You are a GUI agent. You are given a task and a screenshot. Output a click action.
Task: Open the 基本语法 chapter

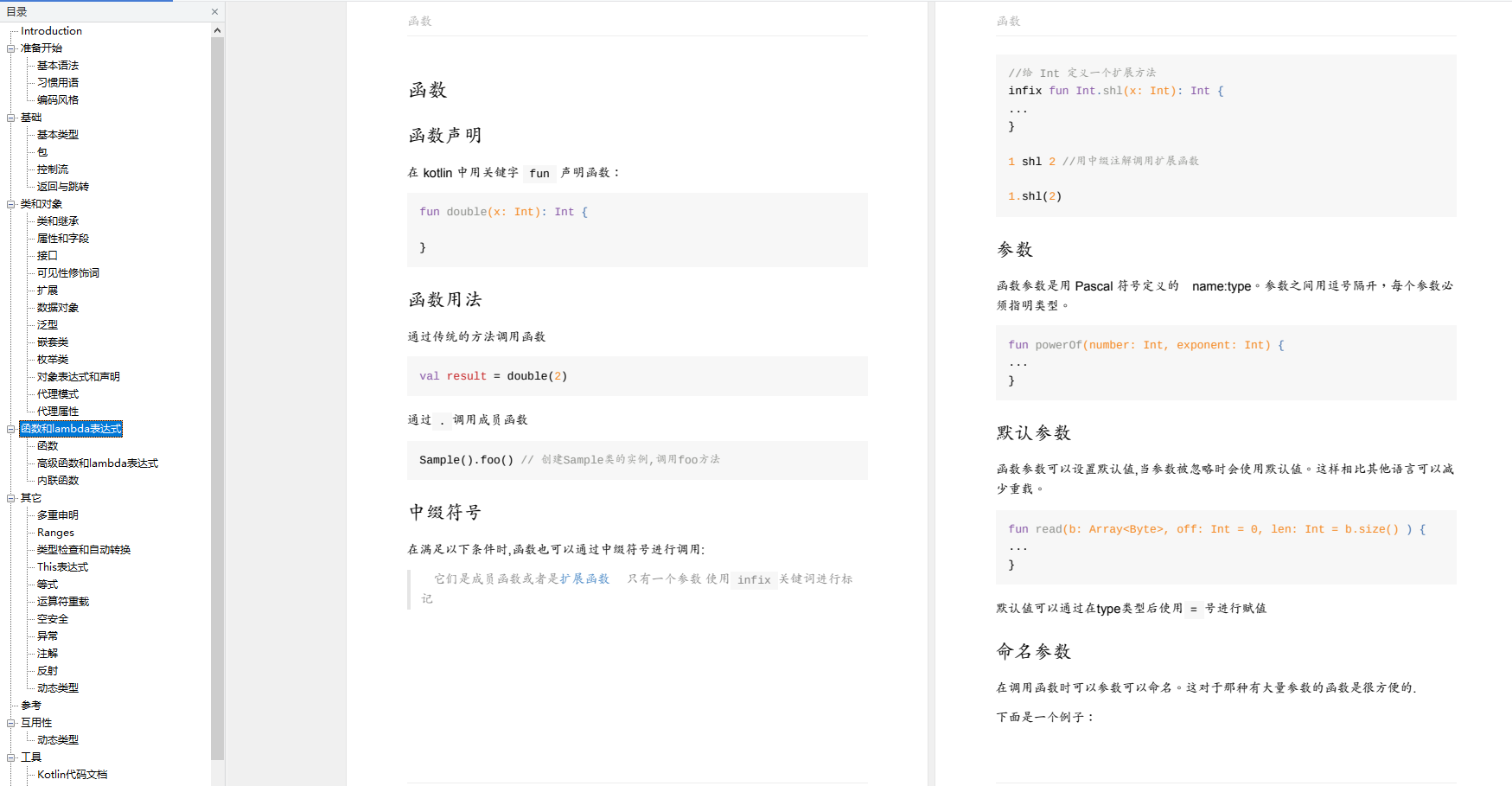click(58, 66)
